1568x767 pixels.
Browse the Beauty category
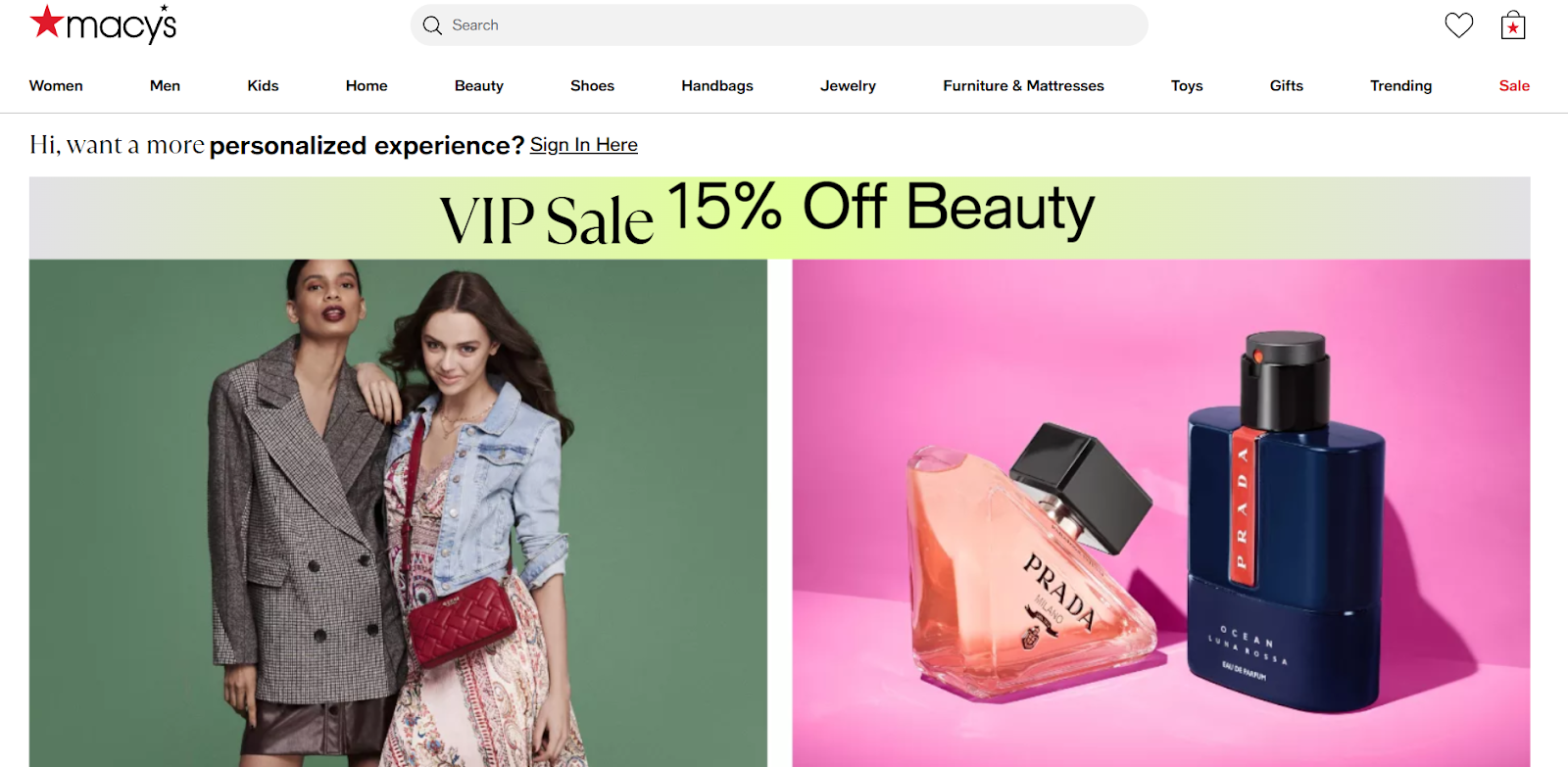479,86
